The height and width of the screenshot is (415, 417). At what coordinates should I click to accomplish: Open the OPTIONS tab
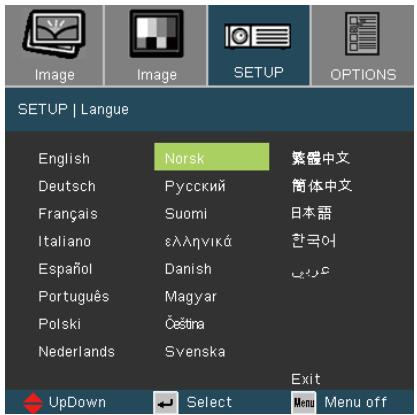[363, 46]
